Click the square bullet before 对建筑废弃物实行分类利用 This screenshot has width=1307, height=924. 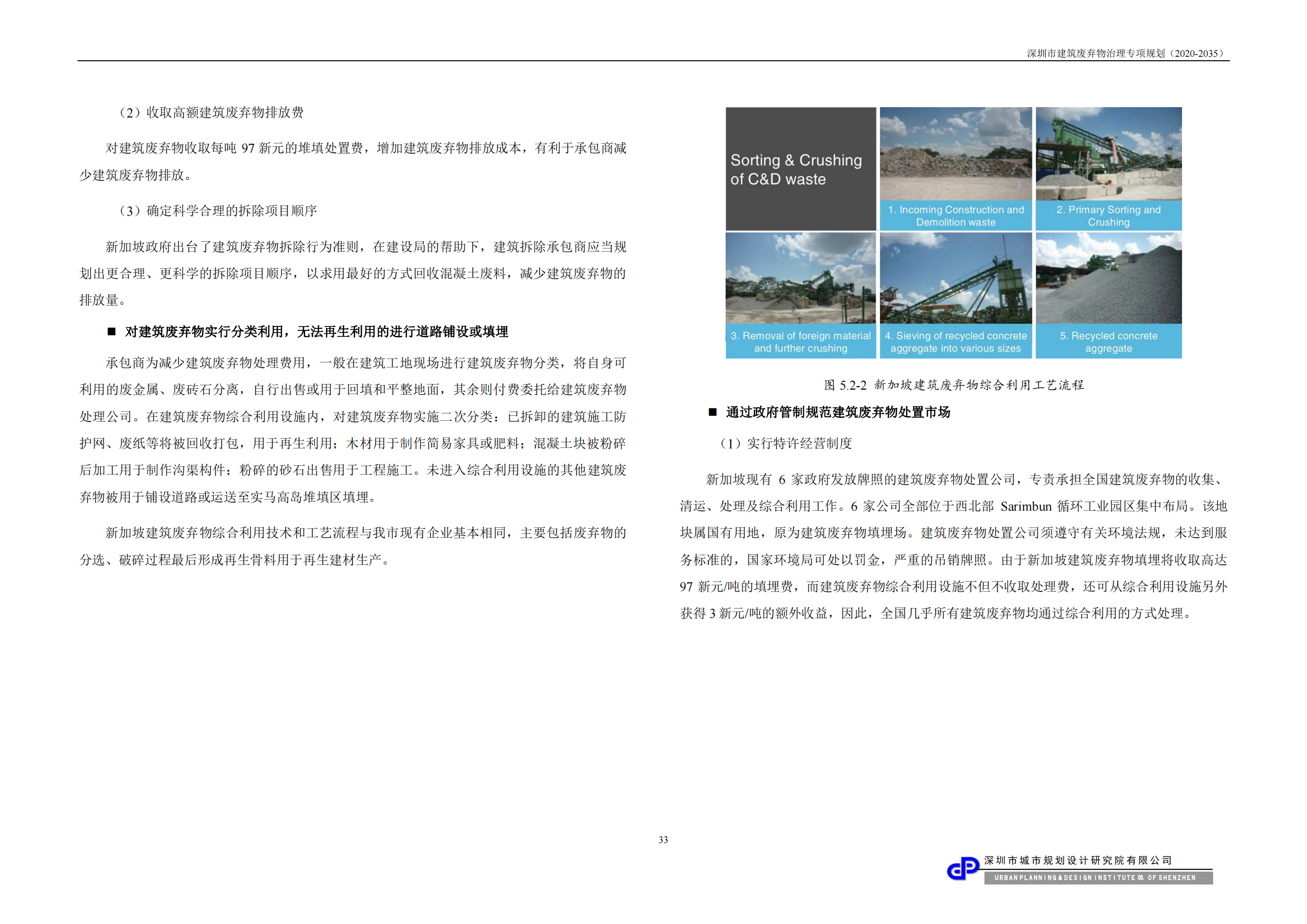tap(112, 332)
